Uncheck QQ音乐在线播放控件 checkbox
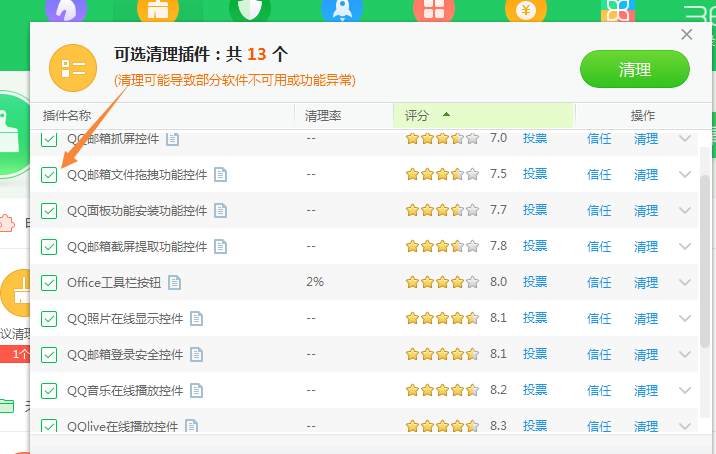Viewport: 716px width, 454px height. pyautogui.click(x=49, y=391)
